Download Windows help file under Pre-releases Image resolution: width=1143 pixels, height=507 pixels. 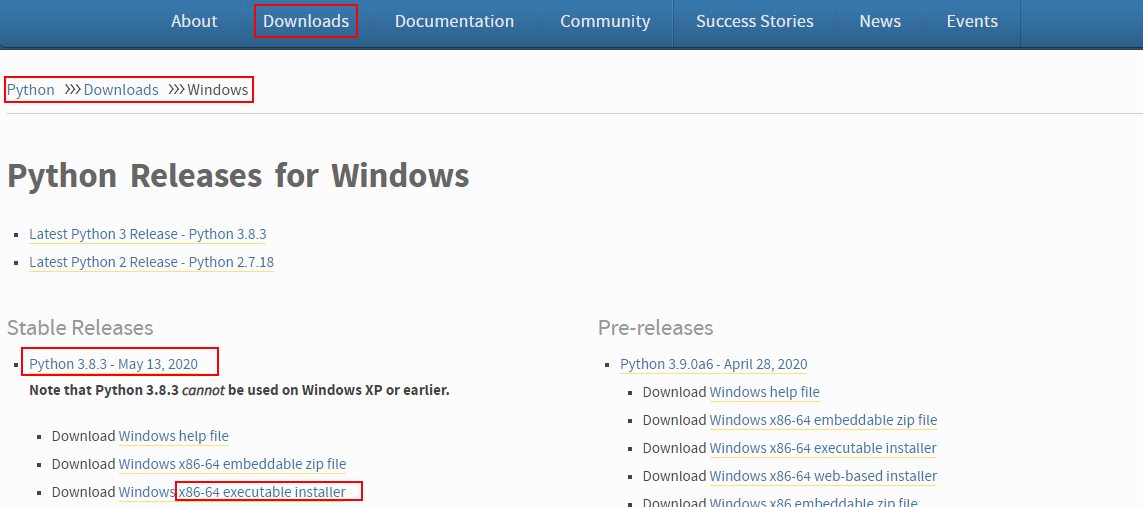pyautogui.click(x=764, y=392)
